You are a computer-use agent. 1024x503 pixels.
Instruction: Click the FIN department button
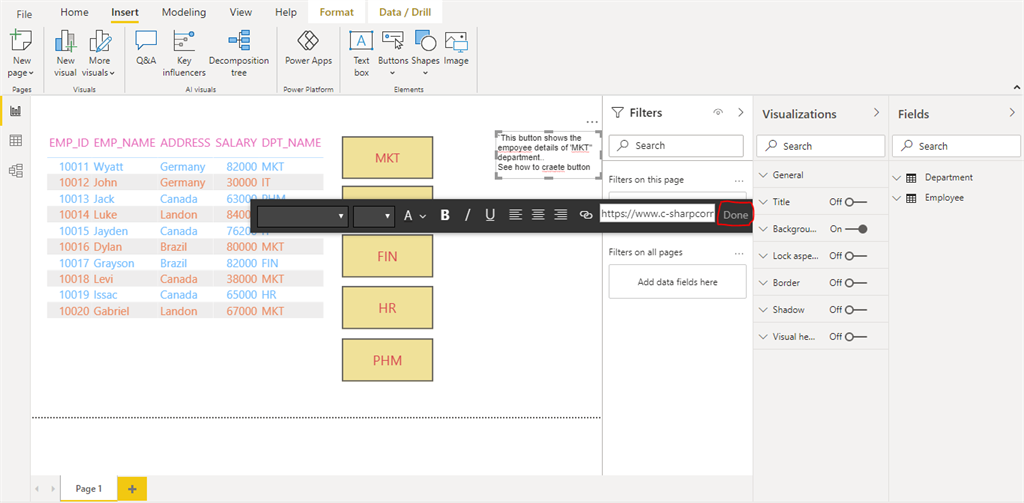[387, 257]
